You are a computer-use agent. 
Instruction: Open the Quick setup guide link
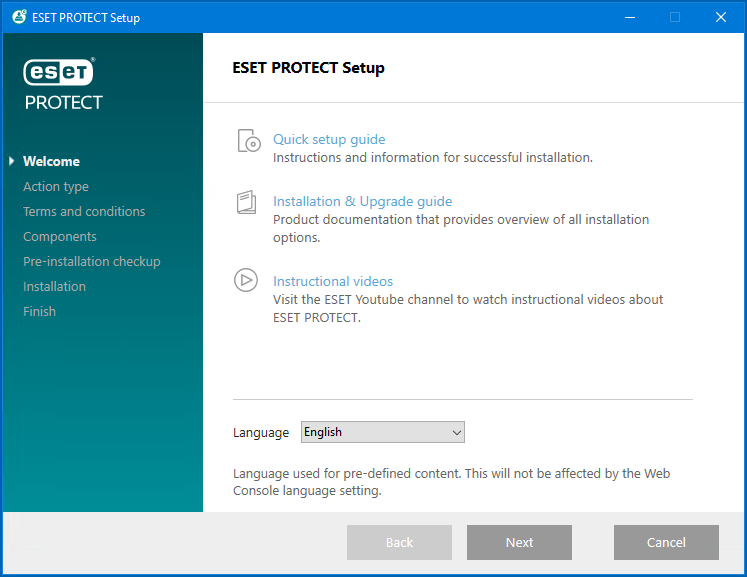click(x=329, y=140)
